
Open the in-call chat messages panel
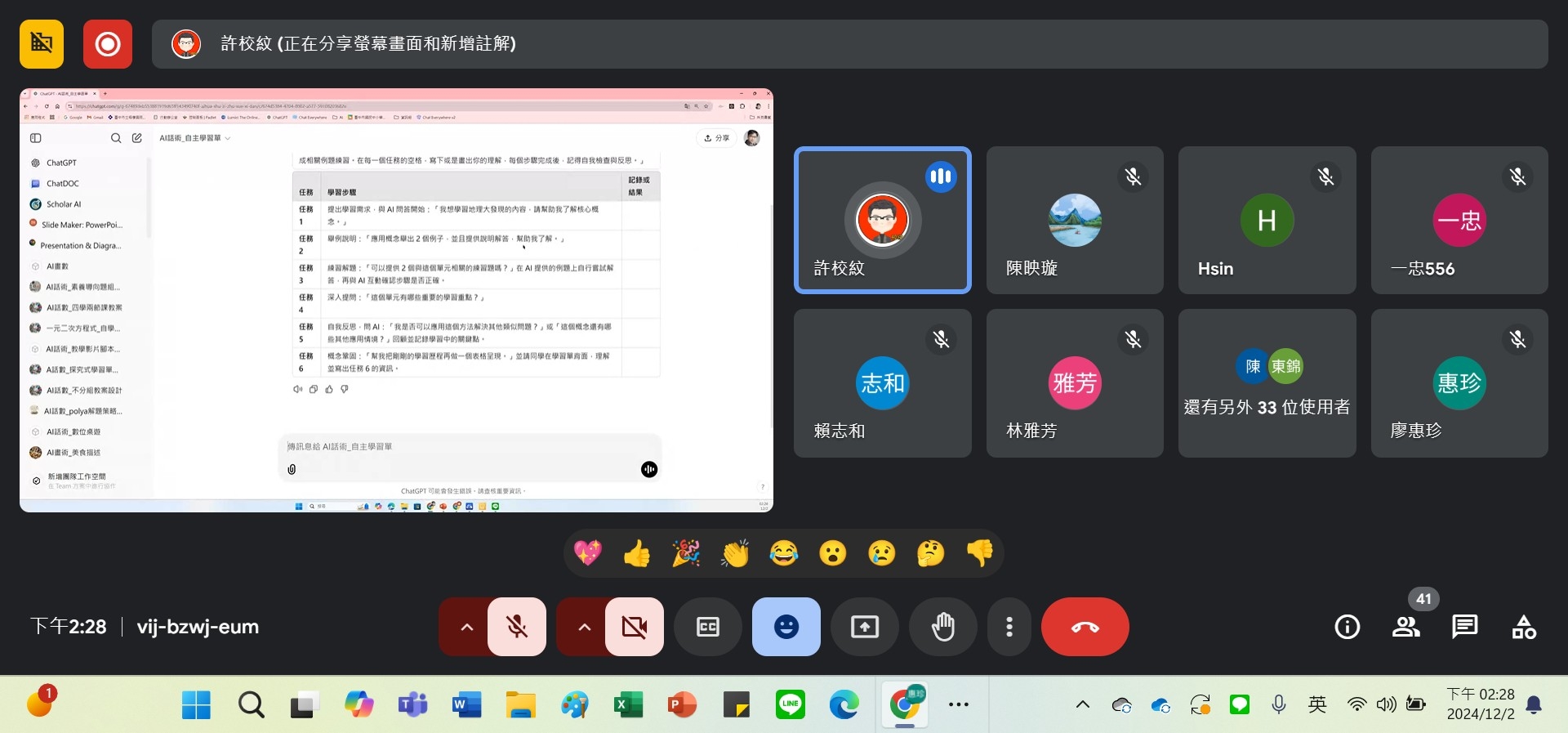[x=1464, y=627]
